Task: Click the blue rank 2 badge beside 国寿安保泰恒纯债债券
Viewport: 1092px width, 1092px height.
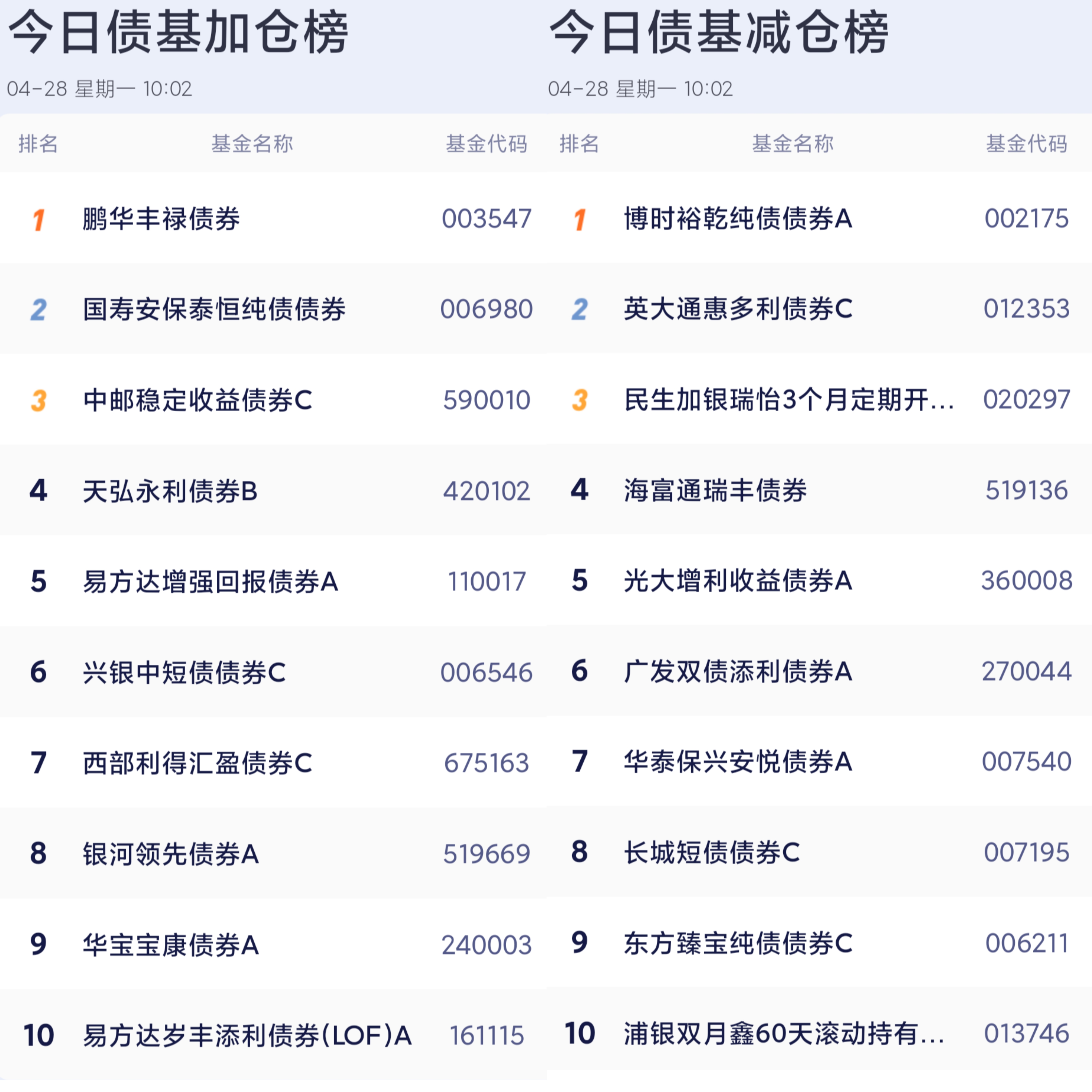Action: click(38, 310)
